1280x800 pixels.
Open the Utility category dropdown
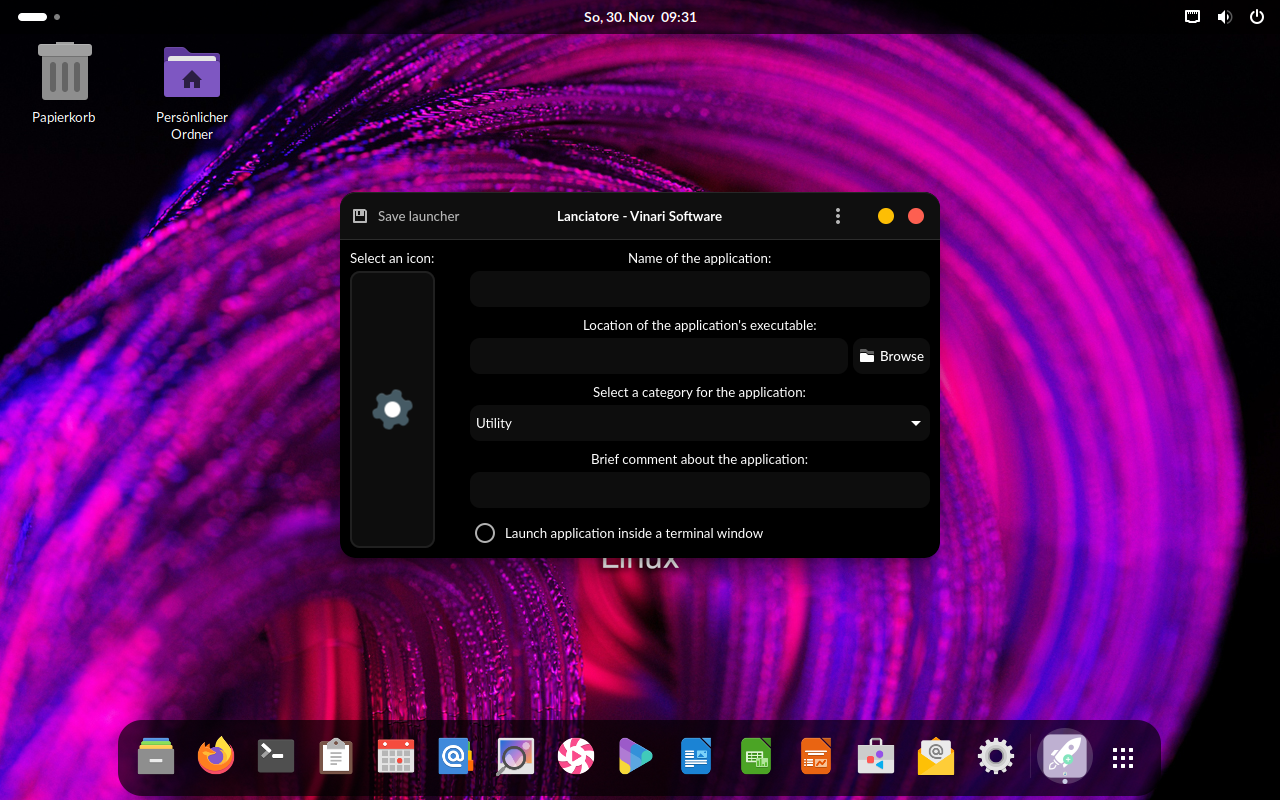click(x=699, y=423)
